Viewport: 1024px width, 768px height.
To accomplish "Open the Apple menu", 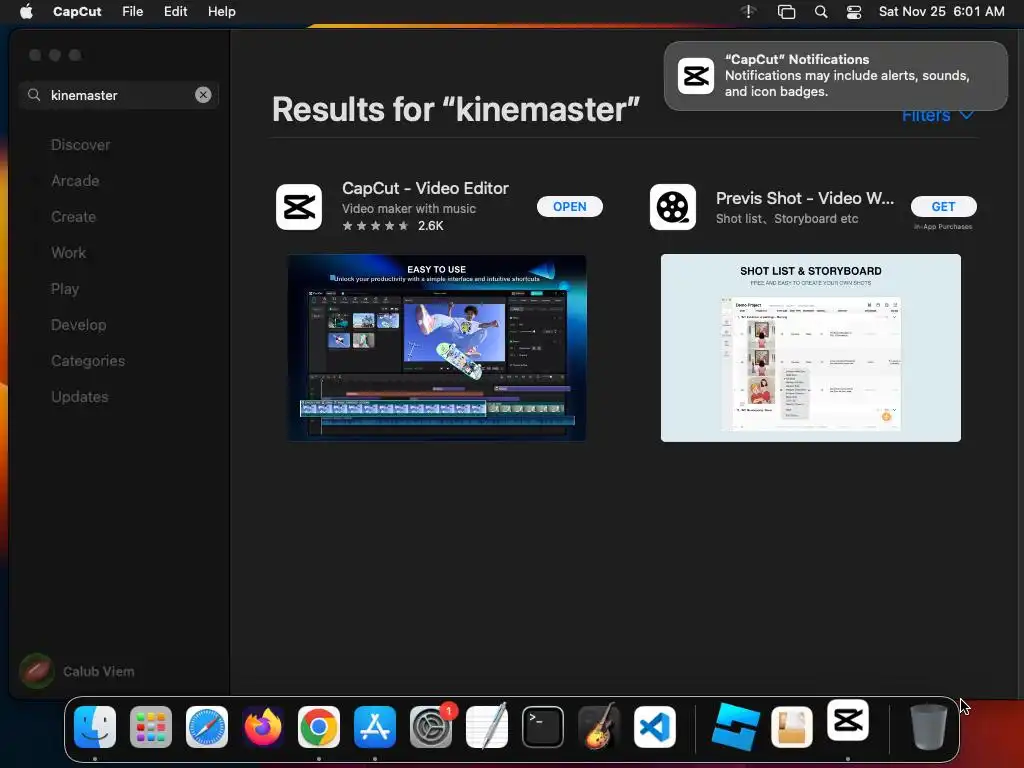I will [x=26, y=12].
